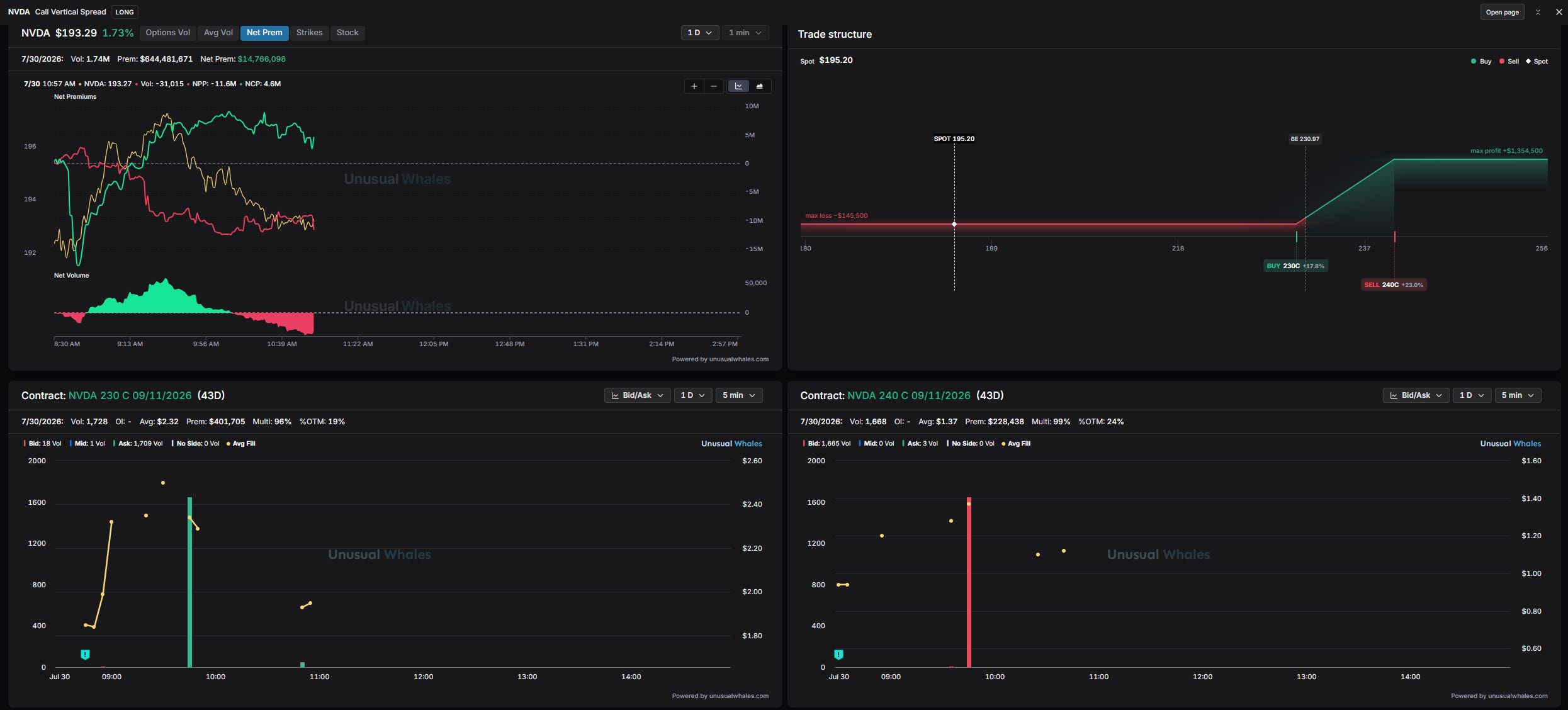This screenshot has width=1568, height=710.
Task: Expand Bid/Ask dropdown on 240 C contract
Action: pyautogui.click(x=1416, y=395)
